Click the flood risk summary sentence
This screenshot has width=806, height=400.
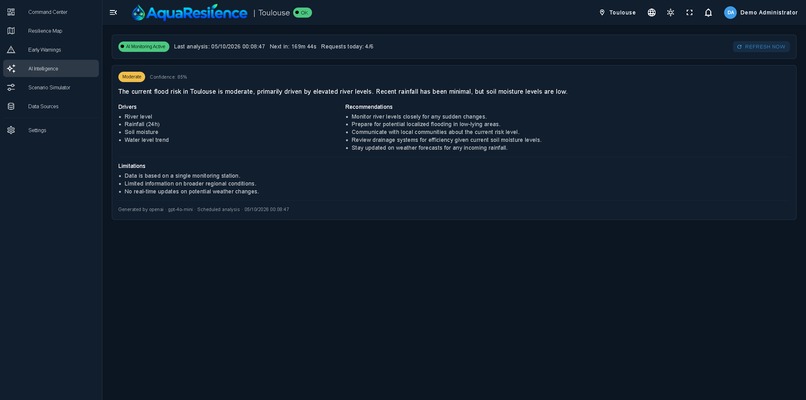click(343, 92)
